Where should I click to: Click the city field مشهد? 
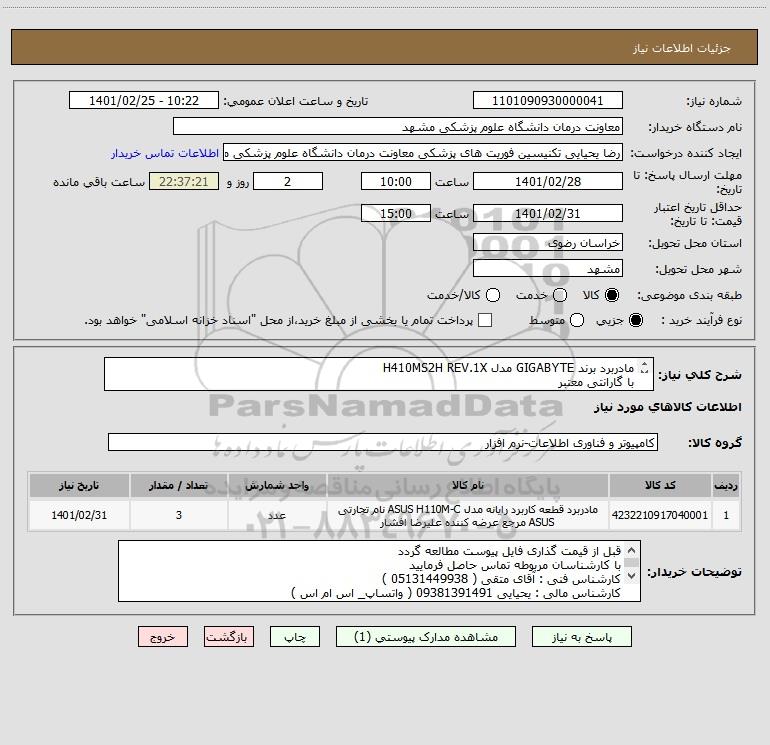pos(548,268)
